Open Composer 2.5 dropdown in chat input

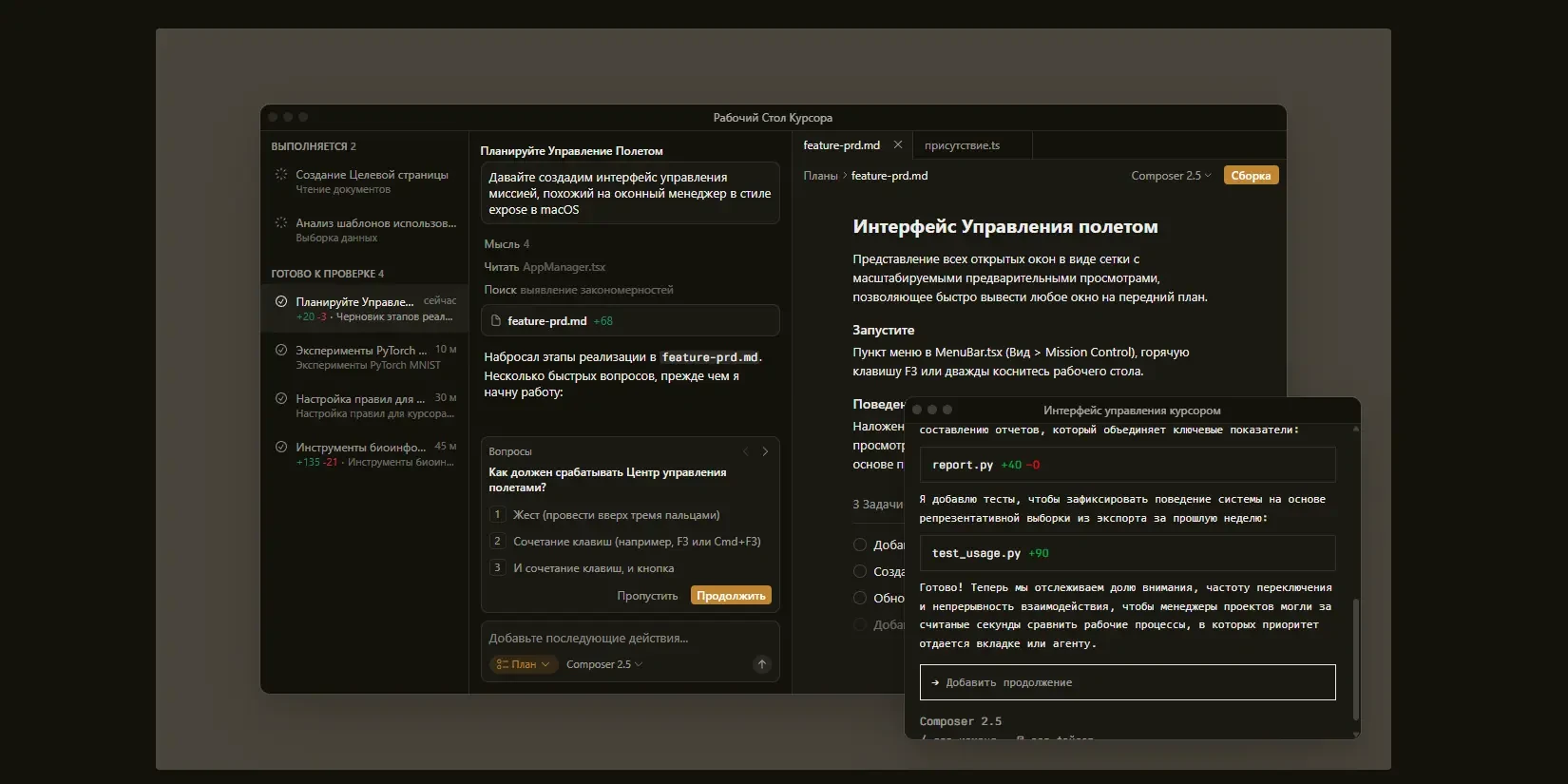click(604, 664)
